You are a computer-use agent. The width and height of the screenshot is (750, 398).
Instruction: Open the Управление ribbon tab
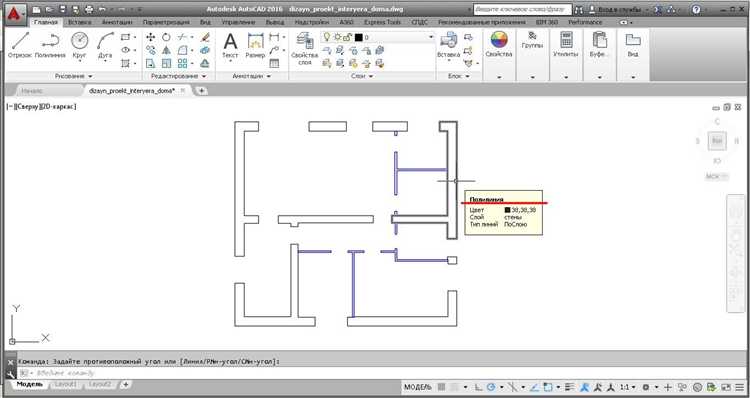pos(238,22)
